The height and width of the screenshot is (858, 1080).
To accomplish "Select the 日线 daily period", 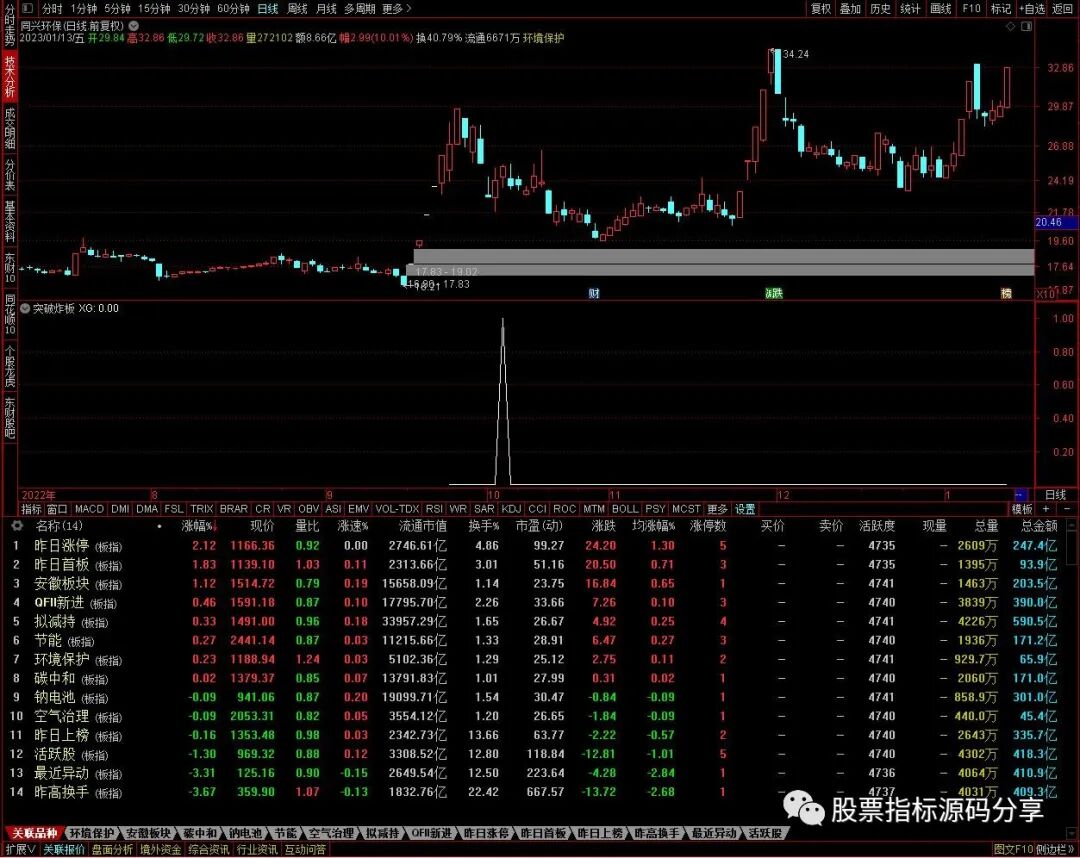I will 267,8.
